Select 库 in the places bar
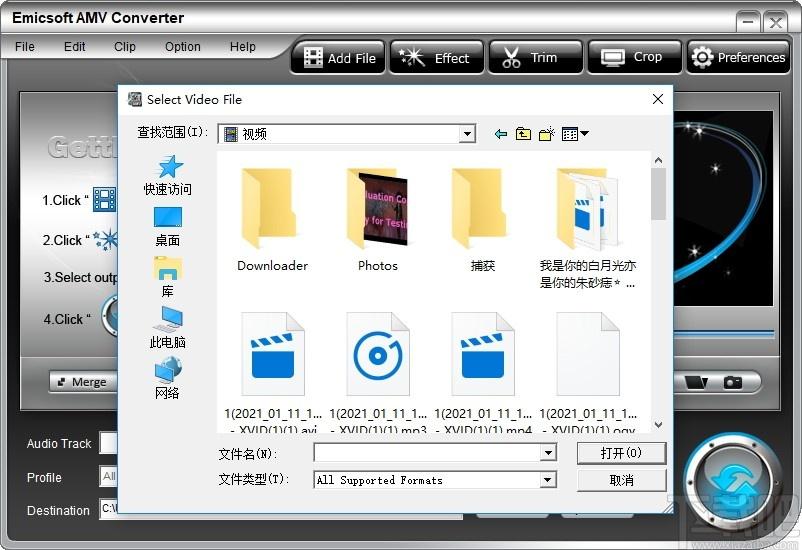The width and height of the screenshot is (802, 550). (167, 277)
